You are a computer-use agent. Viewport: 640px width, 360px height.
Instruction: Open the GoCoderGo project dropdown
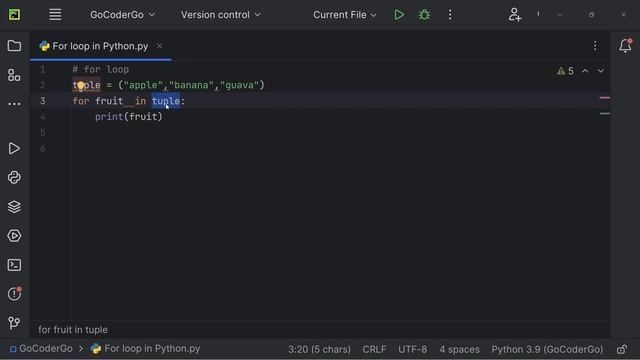[122, 15]
